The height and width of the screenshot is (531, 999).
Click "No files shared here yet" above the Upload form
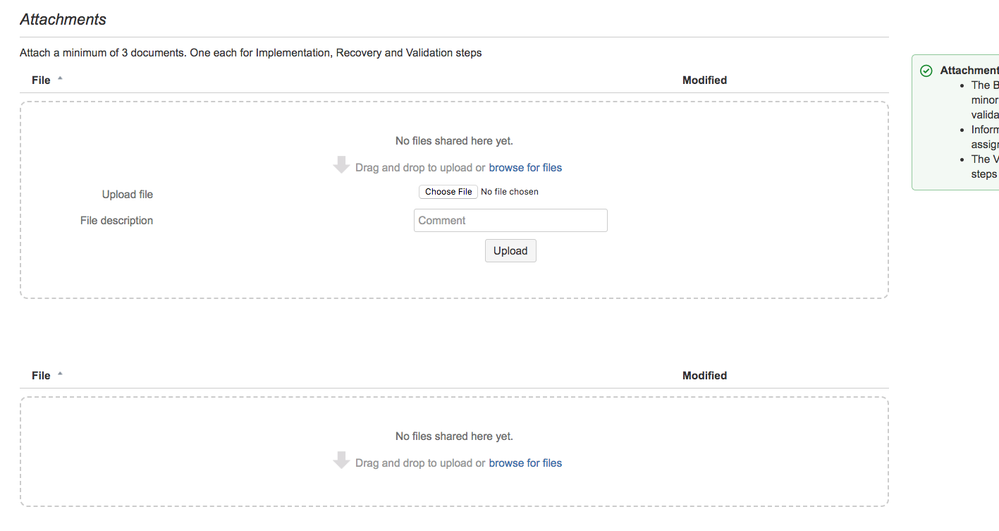[x=454, y=141]
